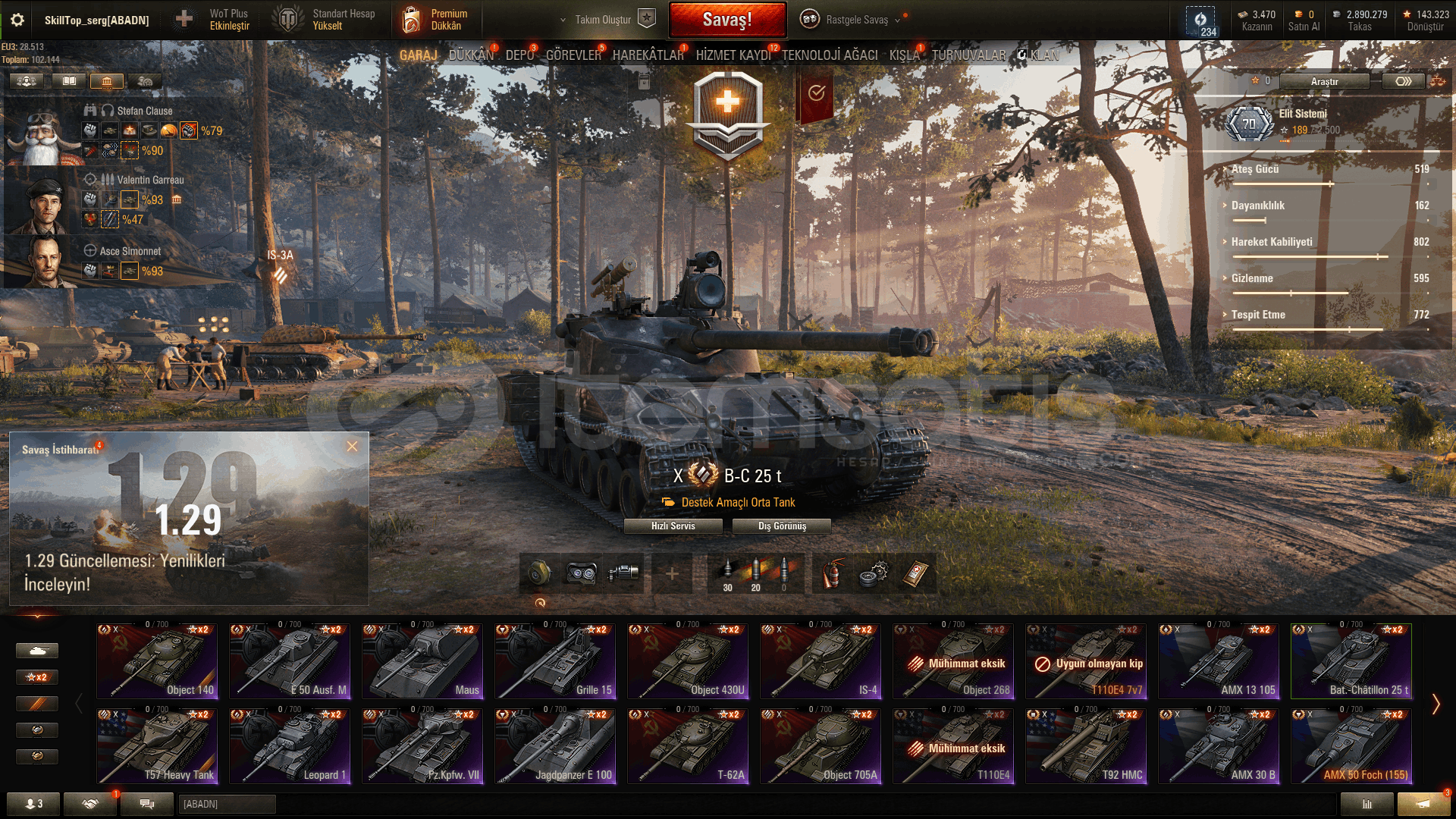Select the Maus tank thumbnail
Screen dimensions: 1456x819
[422, 661]
